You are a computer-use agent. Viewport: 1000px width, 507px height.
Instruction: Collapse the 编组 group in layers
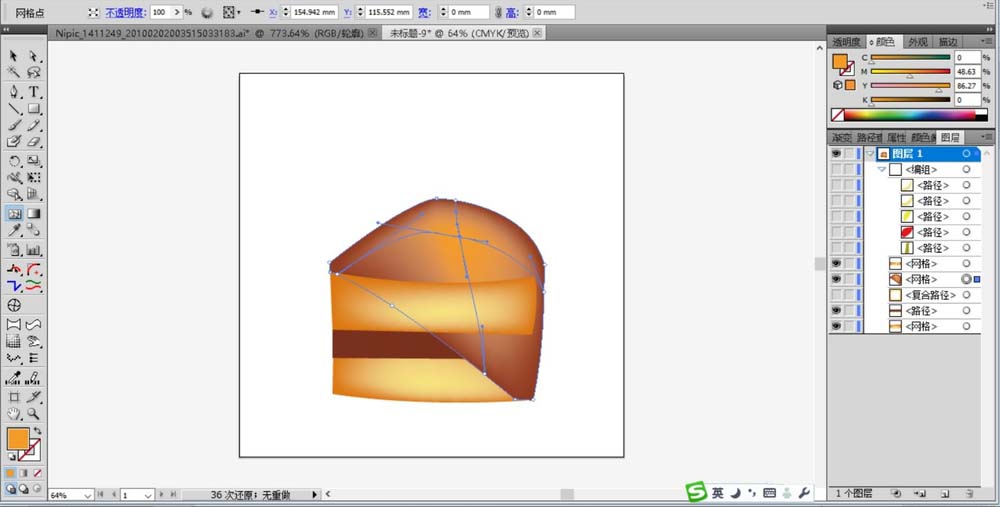coord(882,170)
